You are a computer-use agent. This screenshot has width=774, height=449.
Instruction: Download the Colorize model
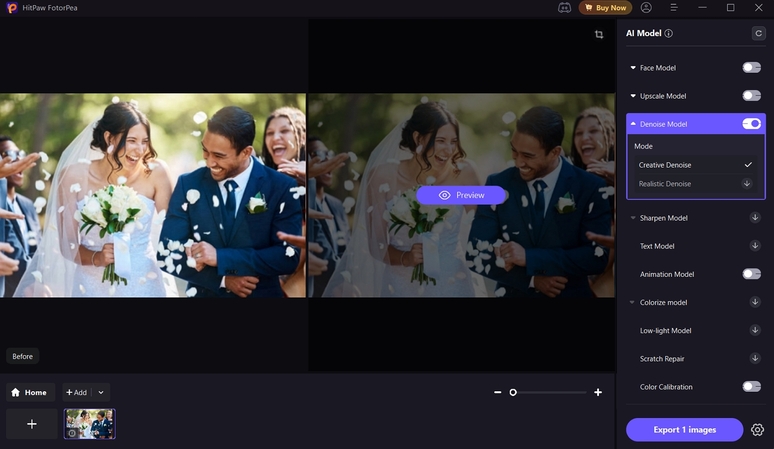tap(755, 302)
